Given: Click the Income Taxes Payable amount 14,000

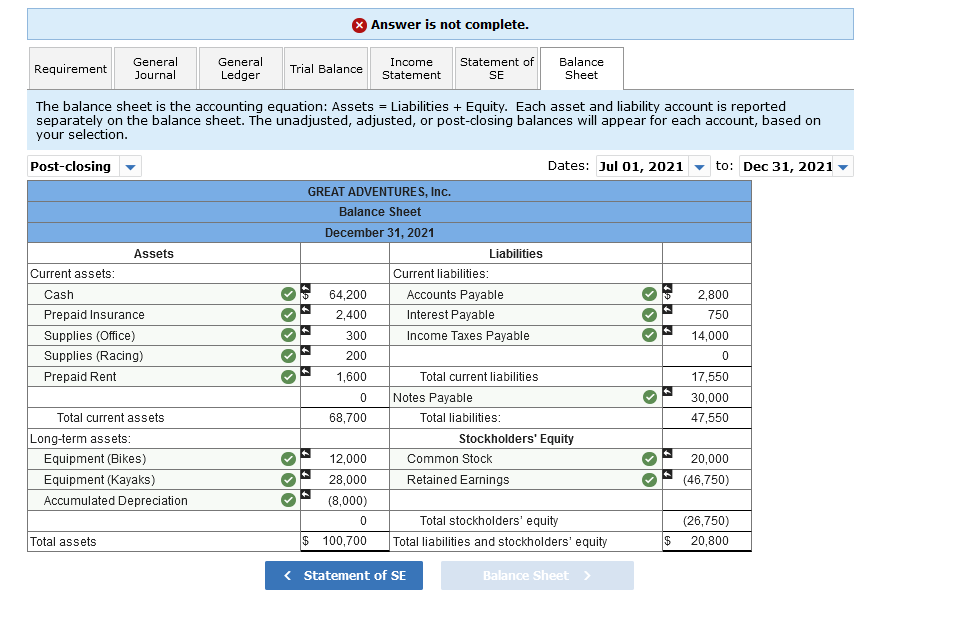Looking at the screenshot, I should (x=710, y=335).
